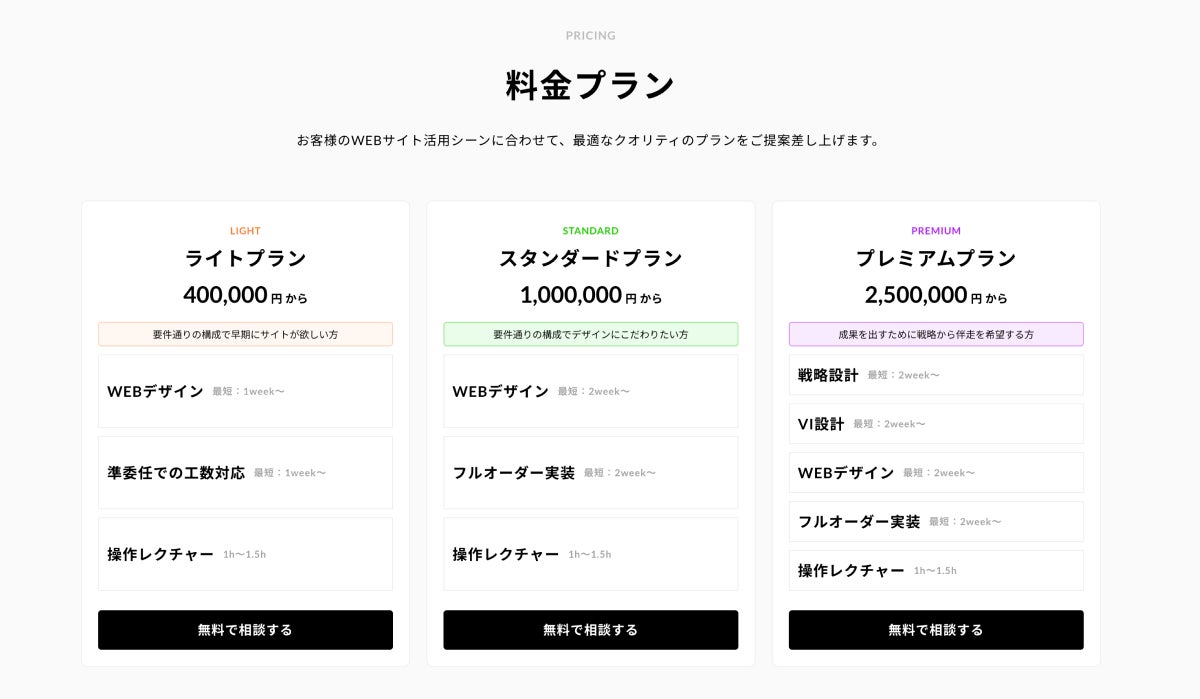
Task: Click フルオーダー実装 in the Premium plan
Action: pyautogui.click(x=935, y=522)
